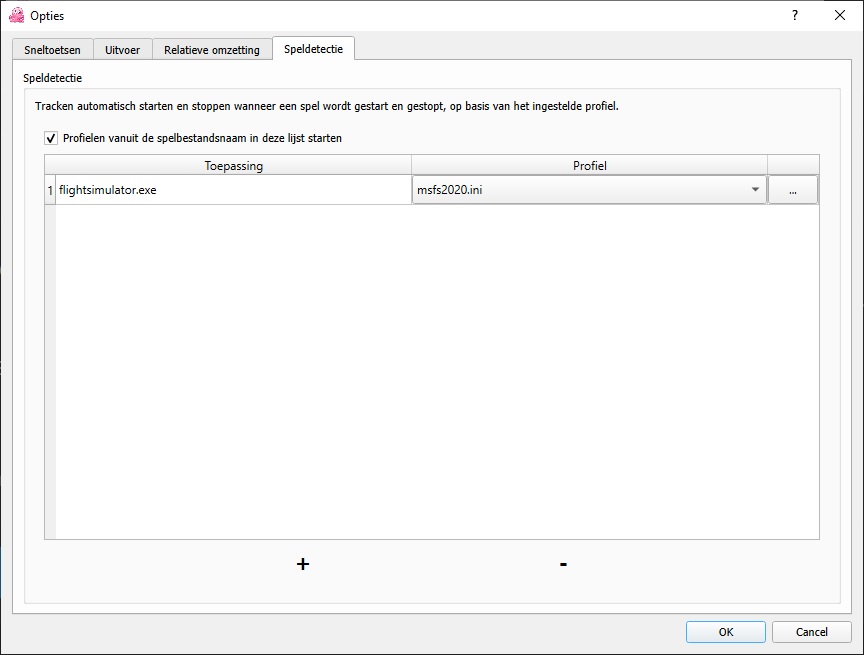This screenshot has height=655, width=864.
Task: Switch to the Uitvoer tab
Action: (x=122, y=50)
